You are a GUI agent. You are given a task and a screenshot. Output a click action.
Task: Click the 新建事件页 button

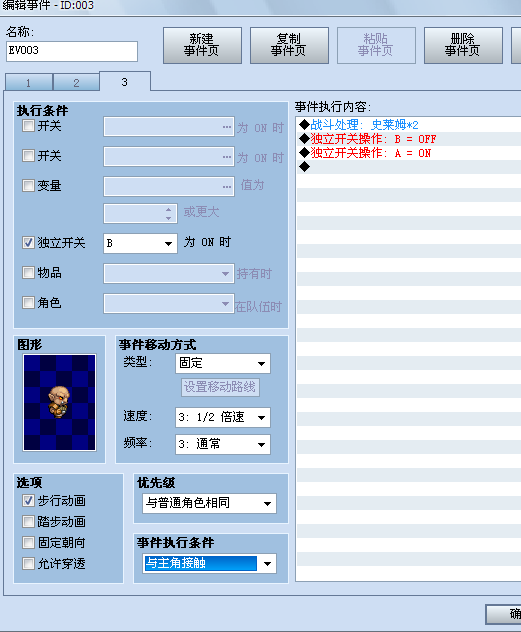point(202,45)
